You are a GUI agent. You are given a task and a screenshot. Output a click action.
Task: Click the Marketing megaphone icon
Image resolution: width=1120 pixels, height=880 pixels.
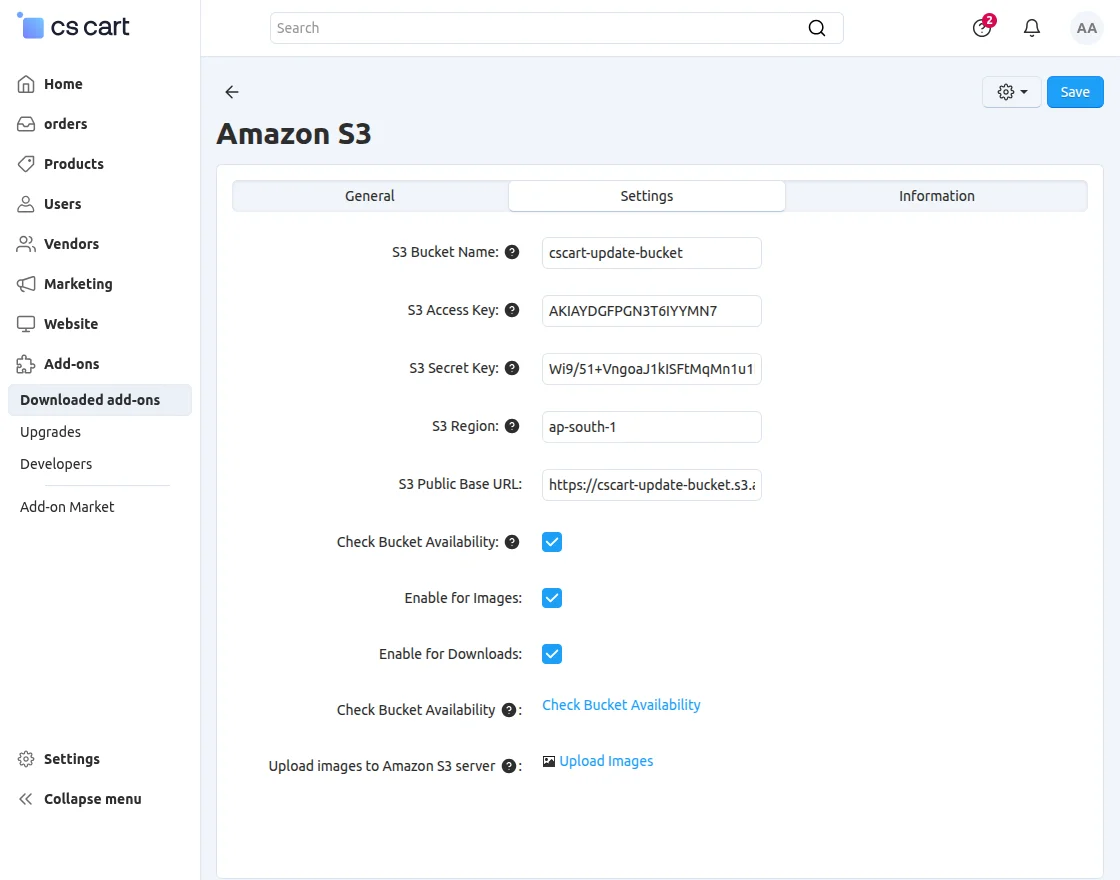point(26,284)
